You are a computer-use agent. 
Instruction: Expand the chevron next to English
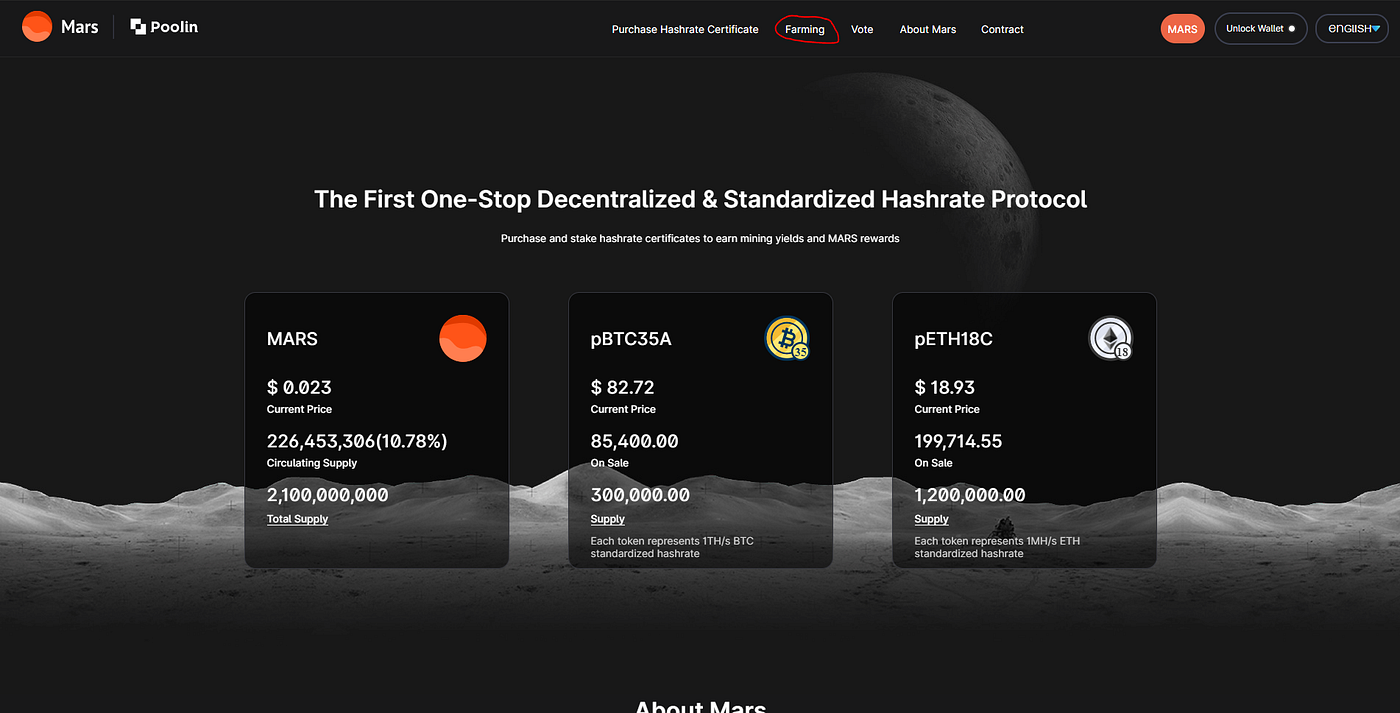click(1377, 28)
